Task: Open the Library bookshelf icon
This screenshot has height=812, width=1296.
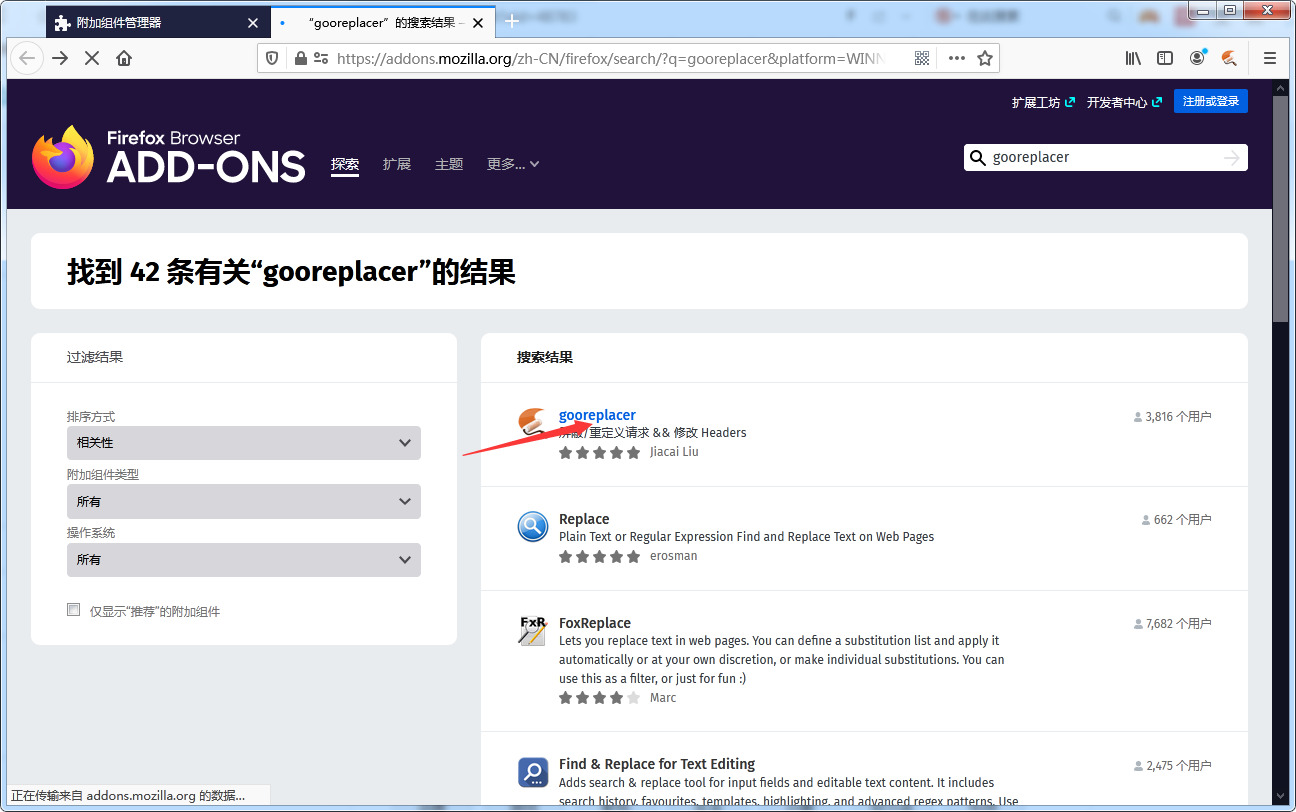Action: [x=1133, y=58]
